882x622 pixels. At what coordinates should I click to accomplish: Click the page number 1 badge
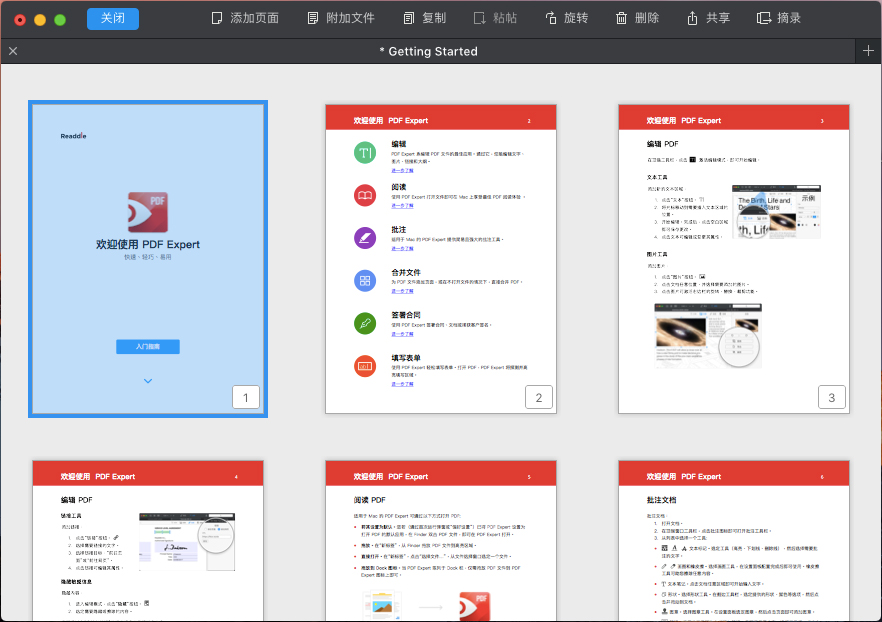pyautogui.click(x=246, y=397)
